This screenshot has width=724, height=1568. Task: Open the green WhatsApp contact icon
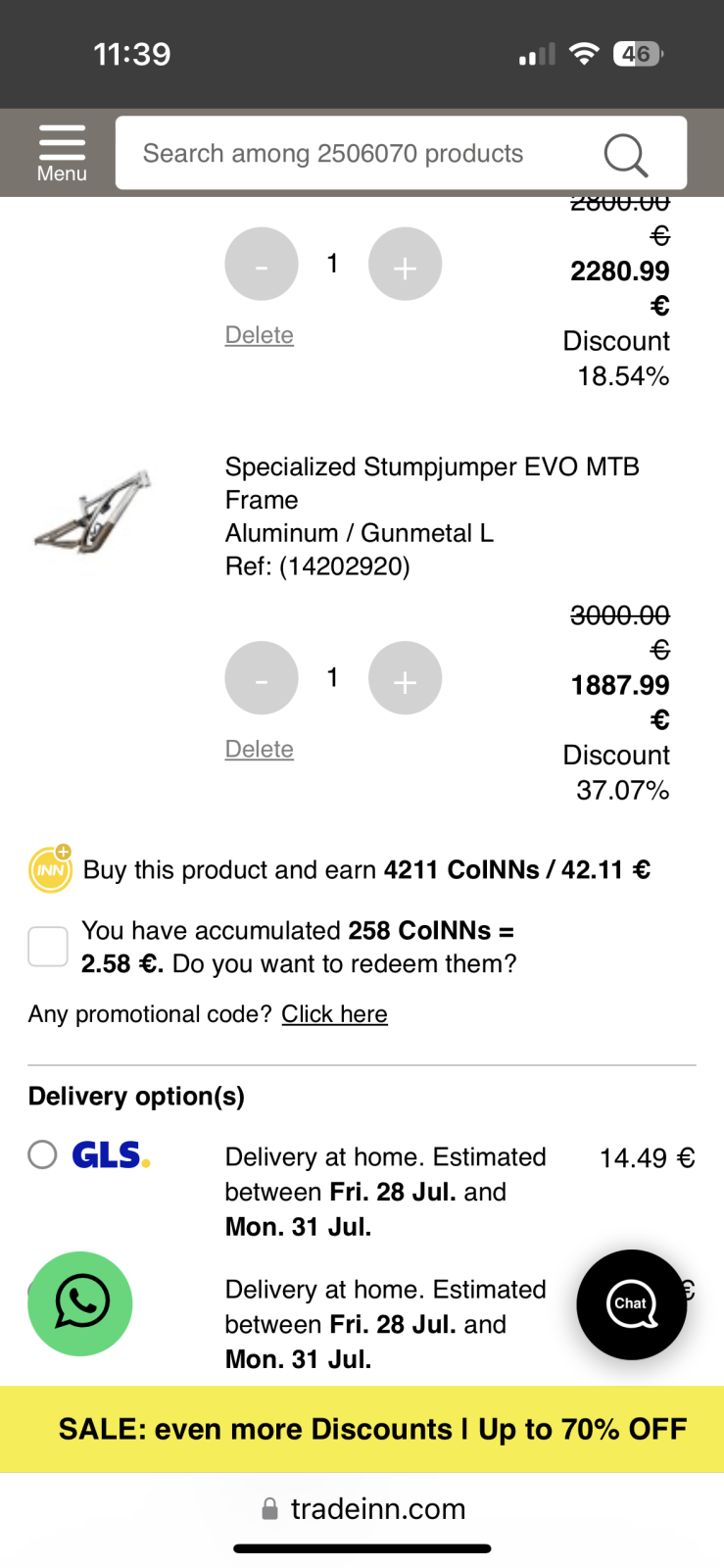click(x=79, y=1303)
